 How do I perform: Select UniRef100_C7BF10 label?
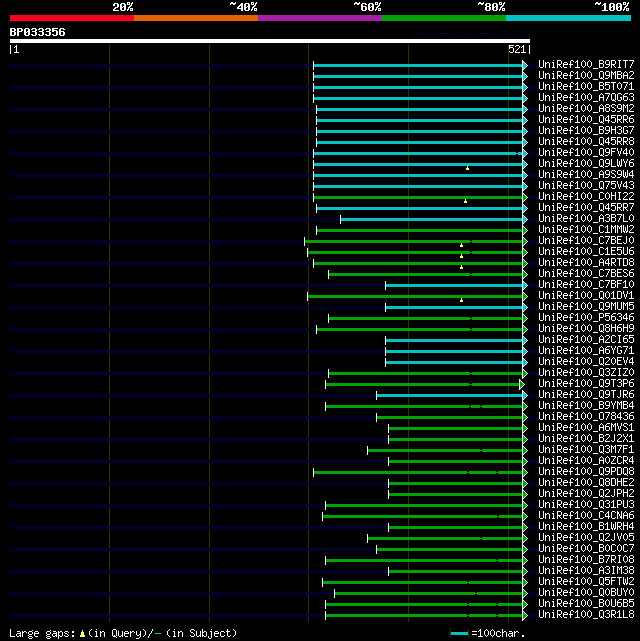click(x=586, y=285)
